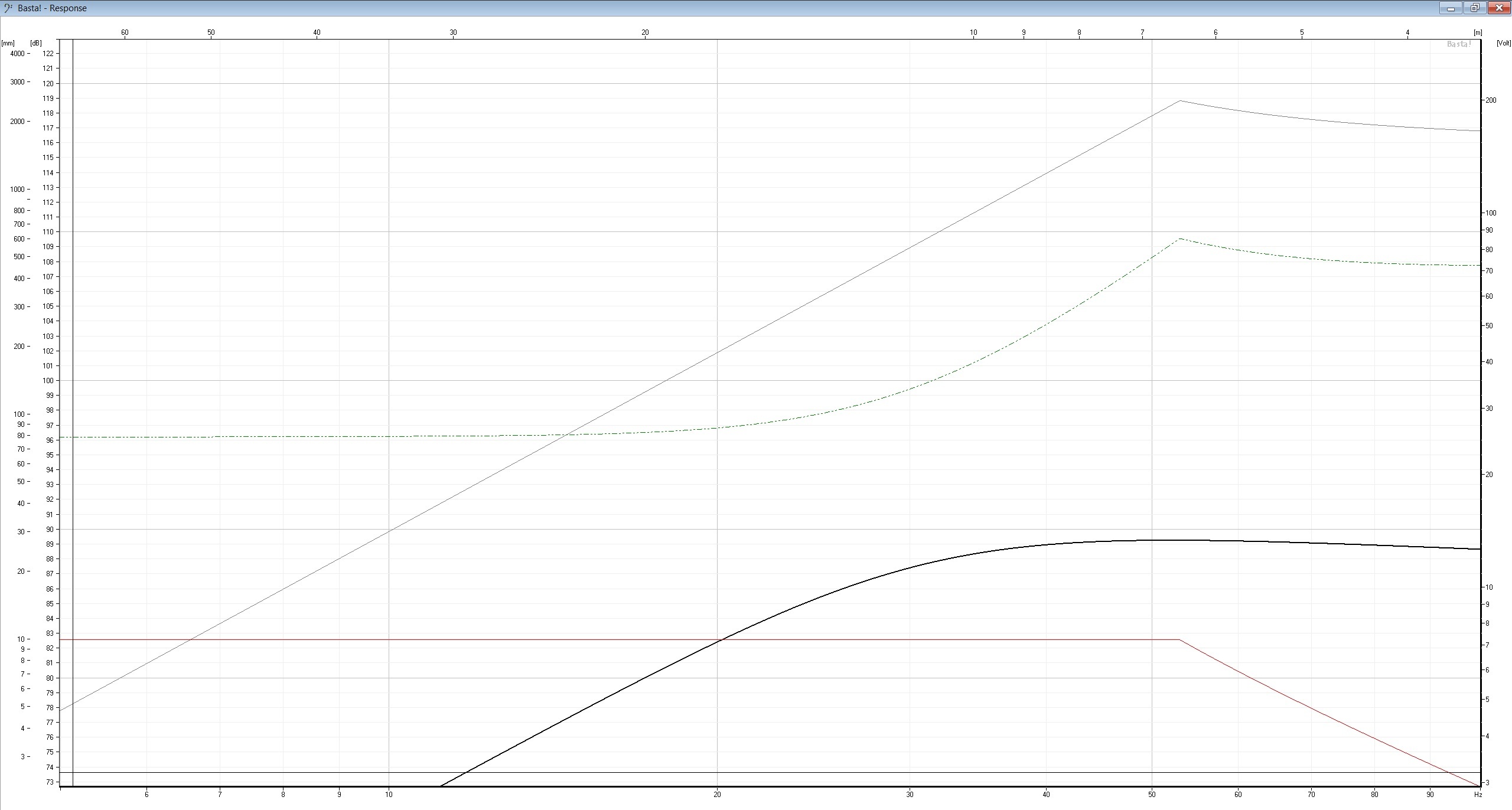Click the 20 Hz tick label on bottom axis
The image size is (1512, 810).
[717, 795]
